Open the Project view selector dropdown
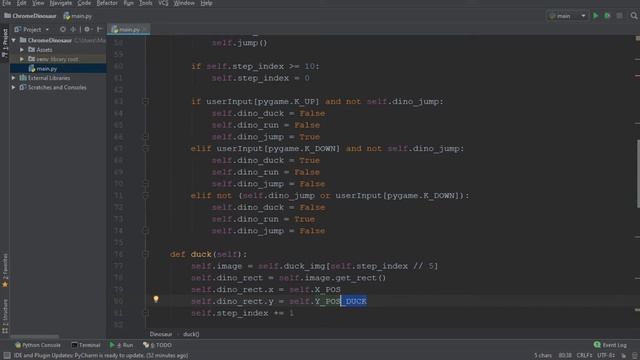 (32, 29)
